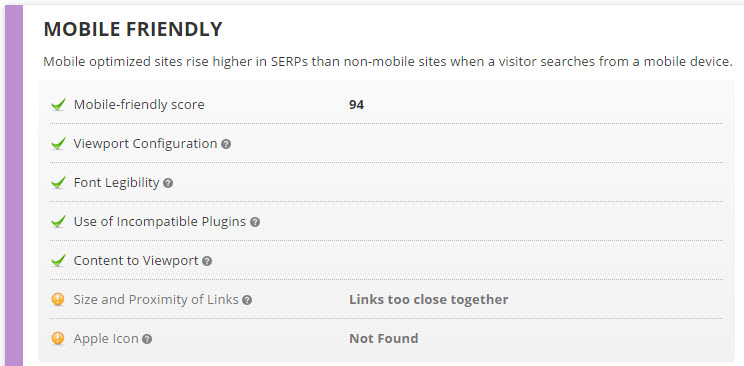
Task: Open the Apple Icon help question mark
Action: click(147, 339)
